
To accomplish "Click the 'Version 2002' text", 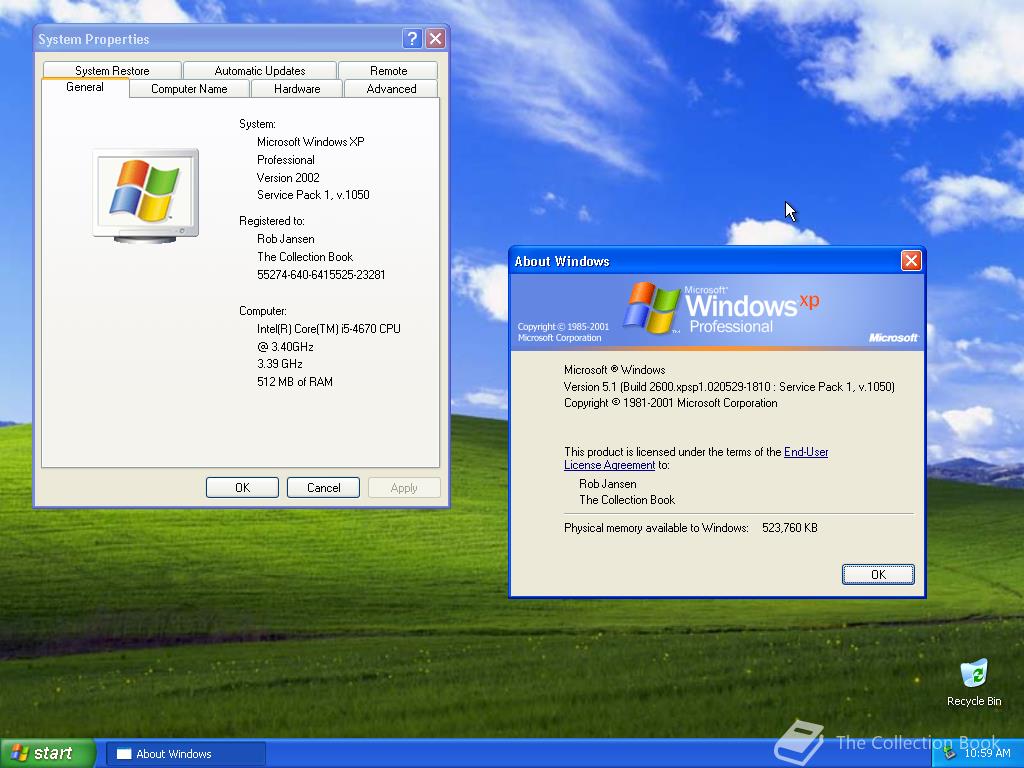I will pyautogui.click(x=288, y=178).
